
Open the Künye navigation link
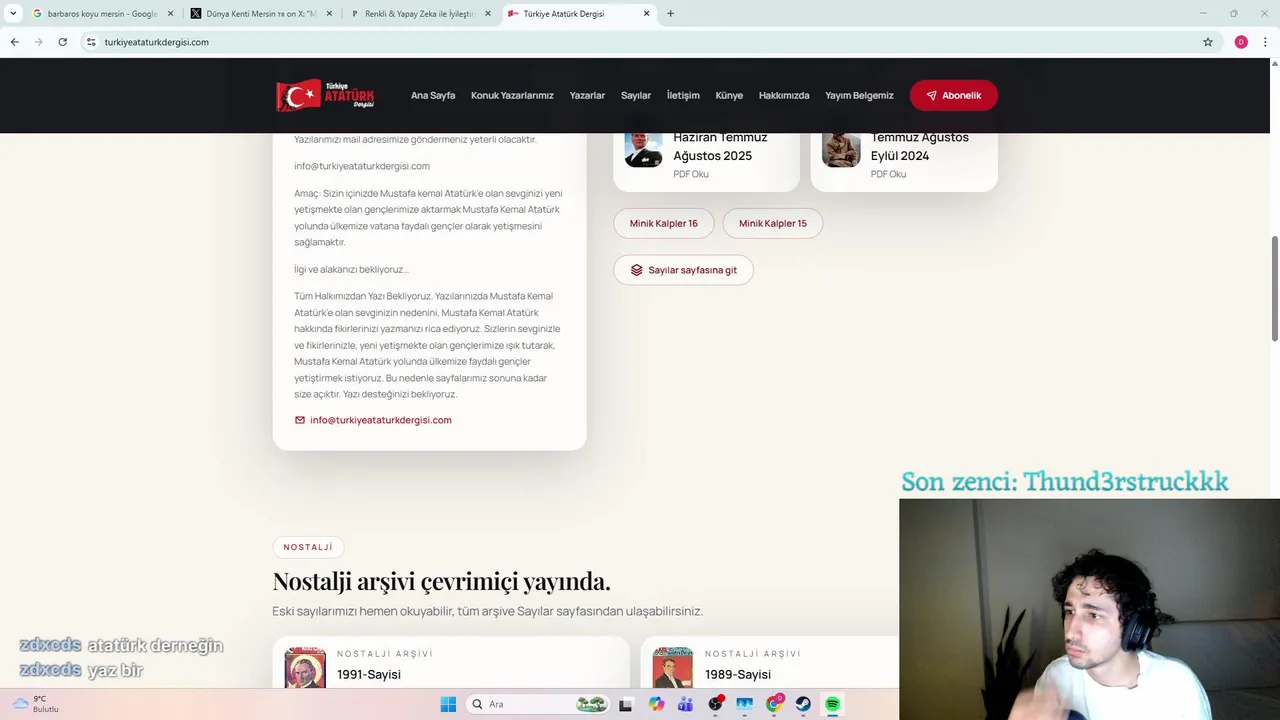point(729,95)
